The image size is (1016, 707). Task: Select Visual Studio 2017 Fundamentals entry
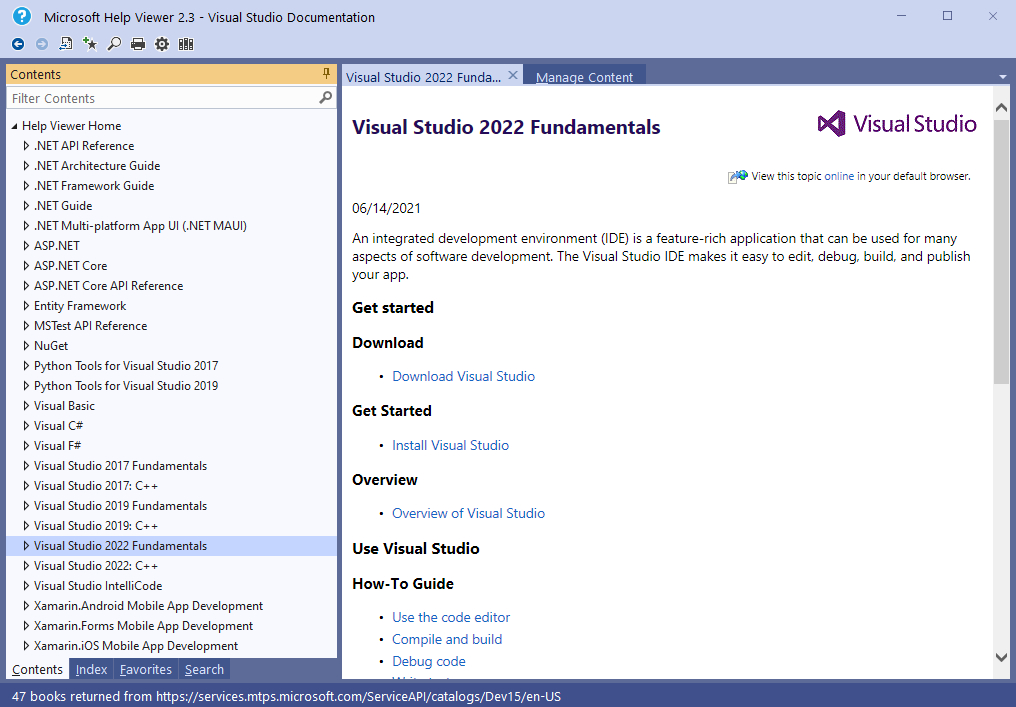point(121,466)
